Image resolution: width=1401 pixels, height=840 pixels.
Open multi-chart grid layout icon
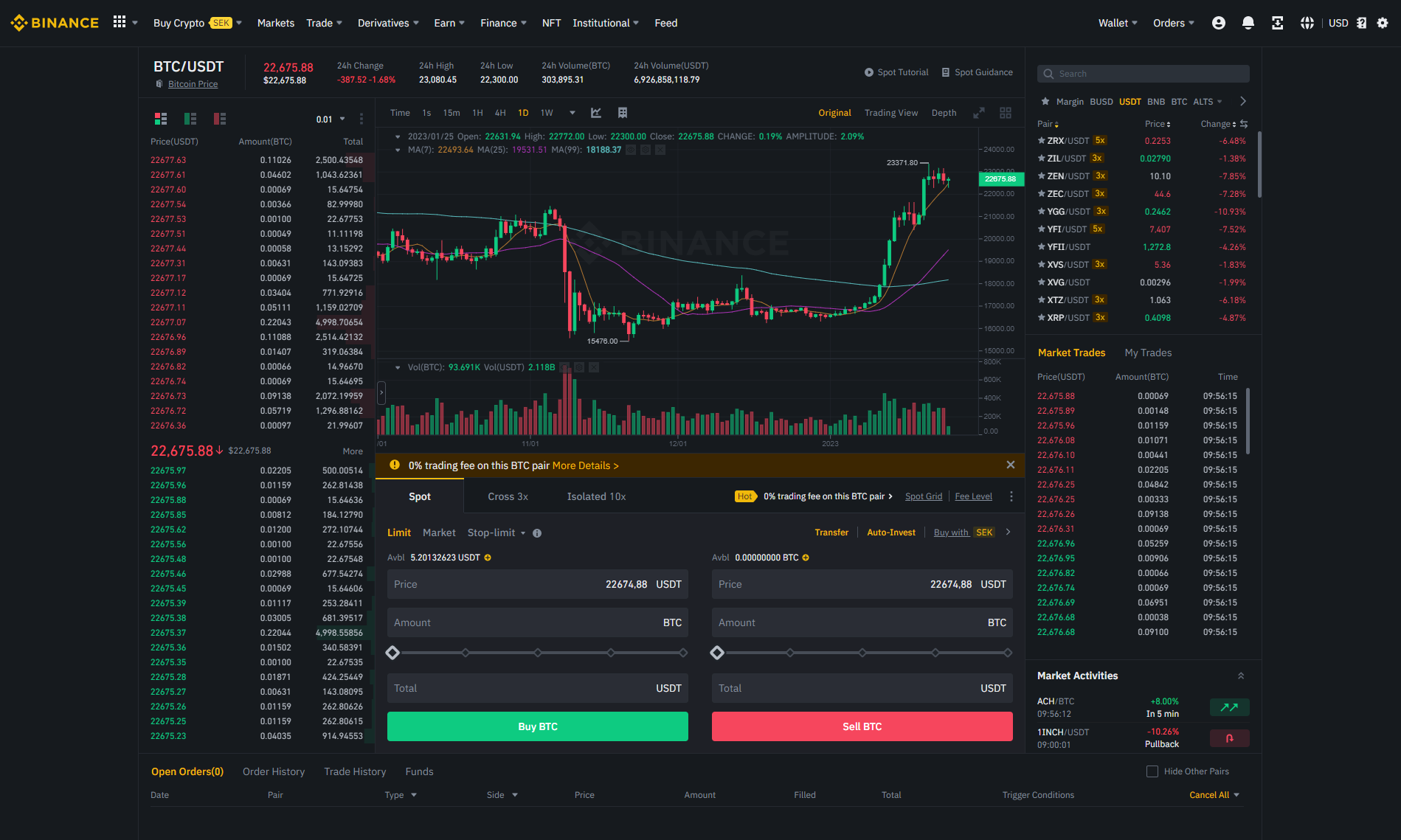coord(1005,113)
